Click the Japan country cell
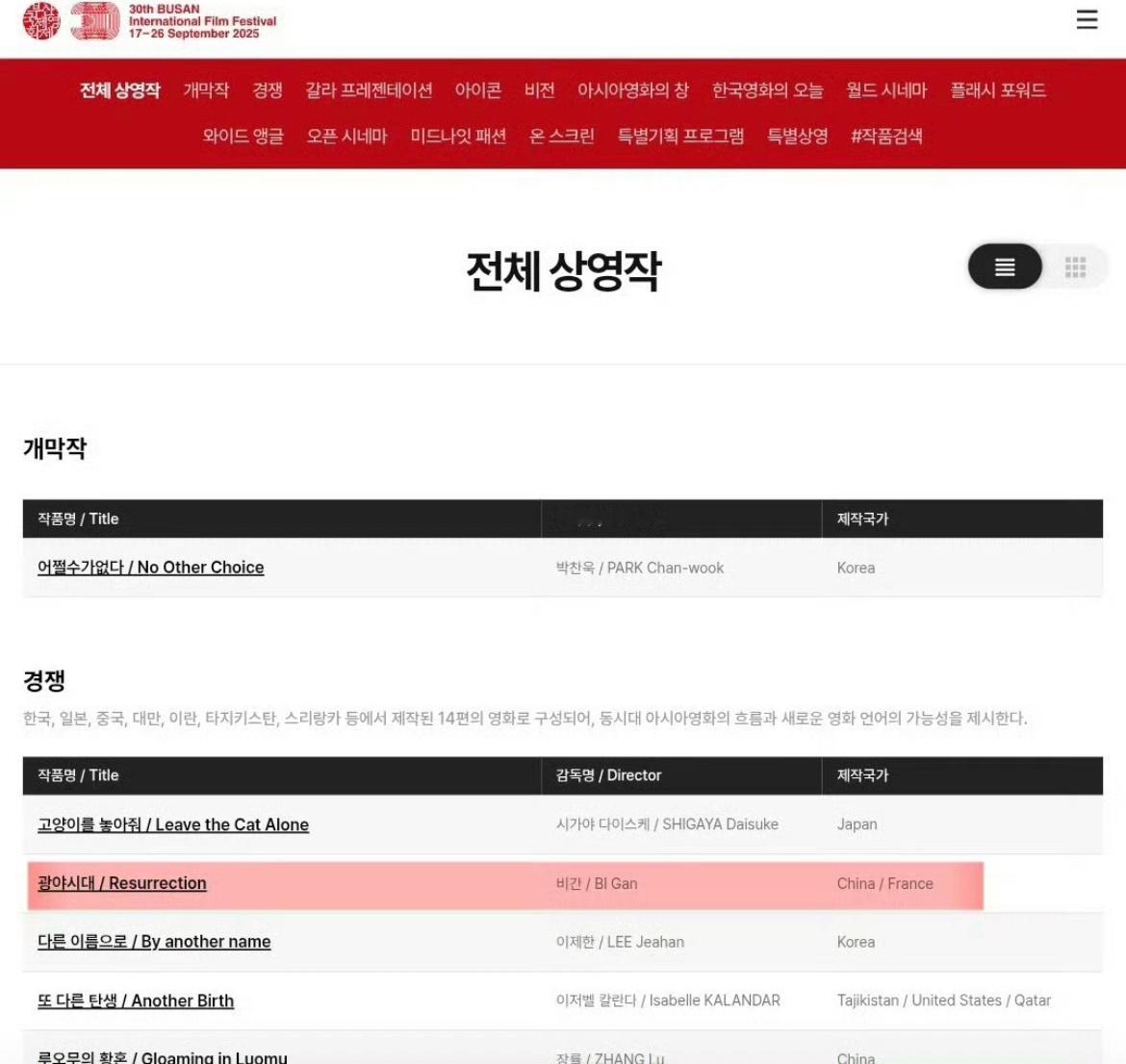 click(x=857, y=824)
